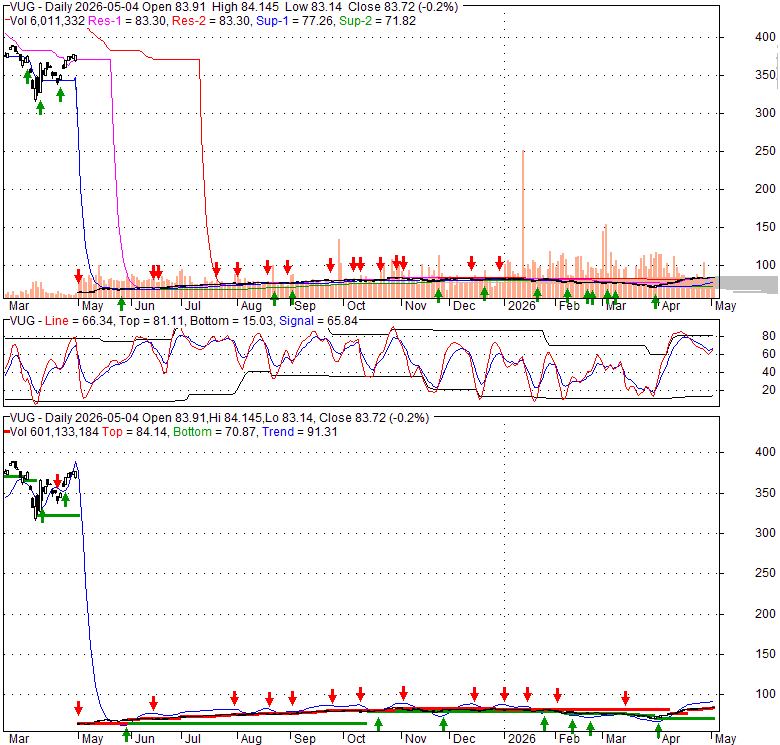Image resolution: width=780 pixels, height=745 pixels.
Task: Click the 400 price label on the lower chart axis
Action: tap(765, 452)
